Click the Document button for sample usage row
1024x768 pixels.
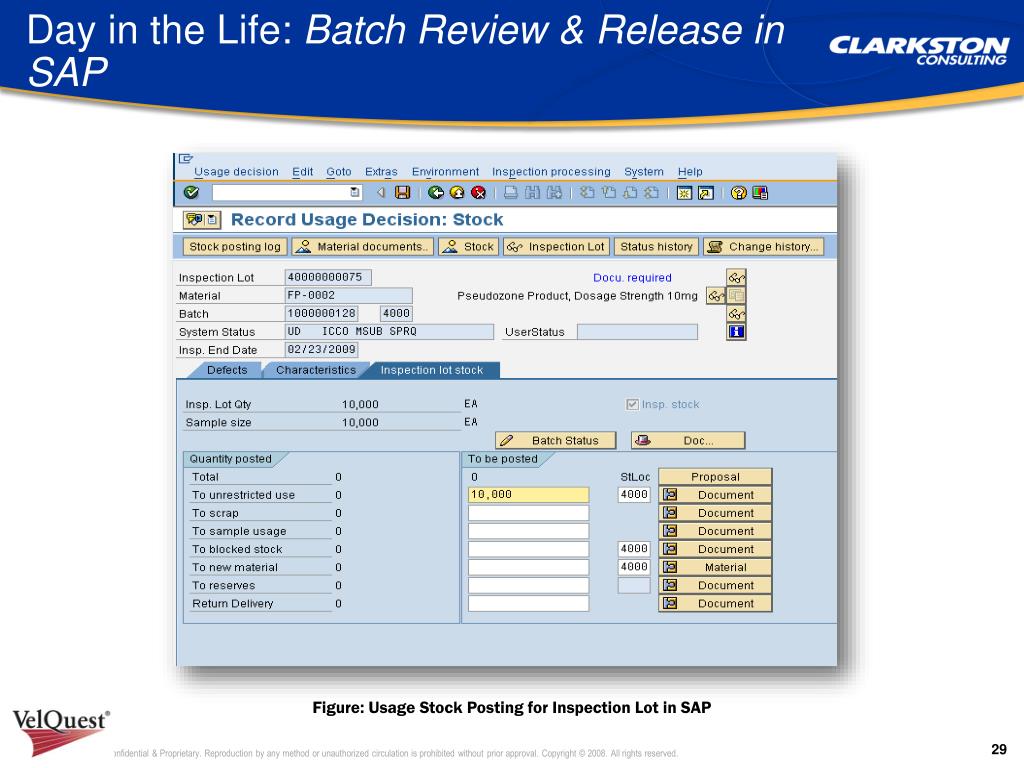(715, 531)
